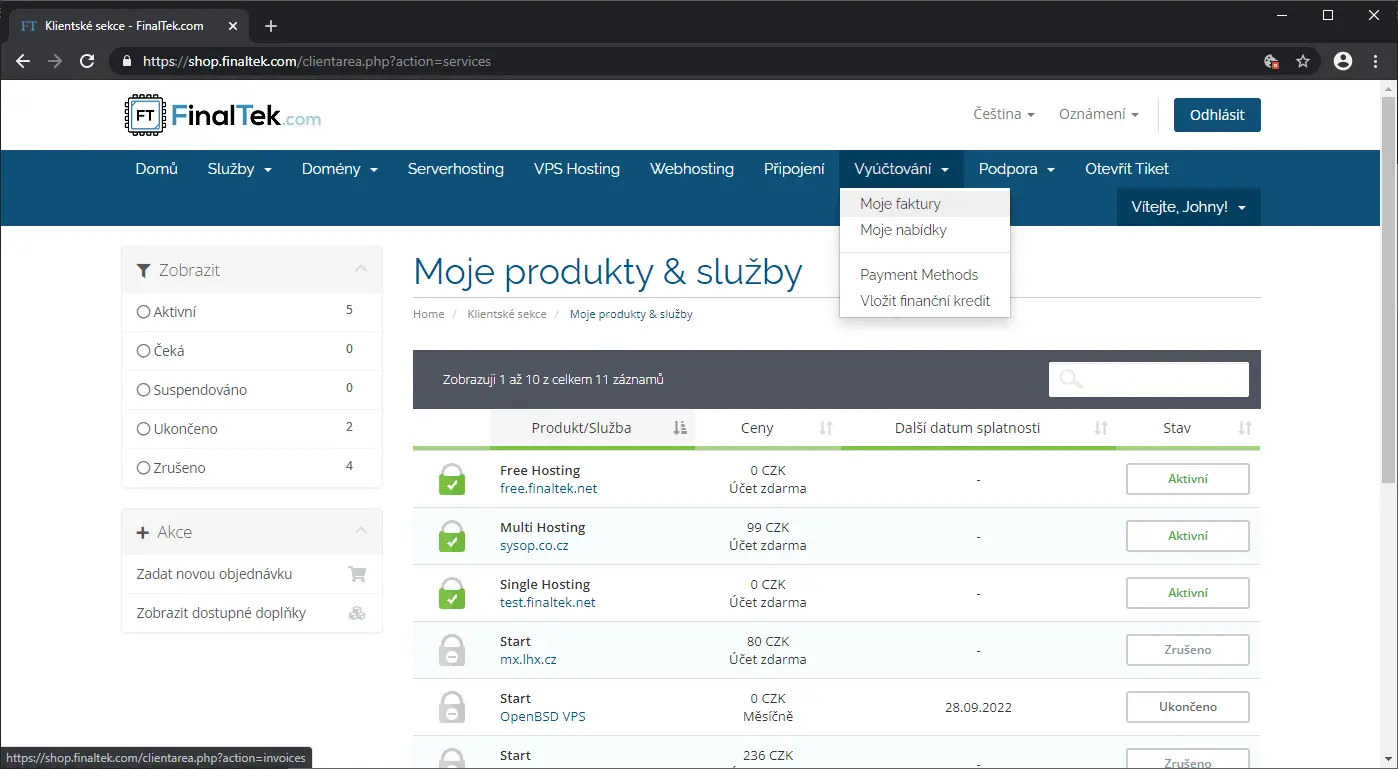Open the sysop.co.cz domain link
Viewport: 1398px width, 769px height.
coord(534,546)
